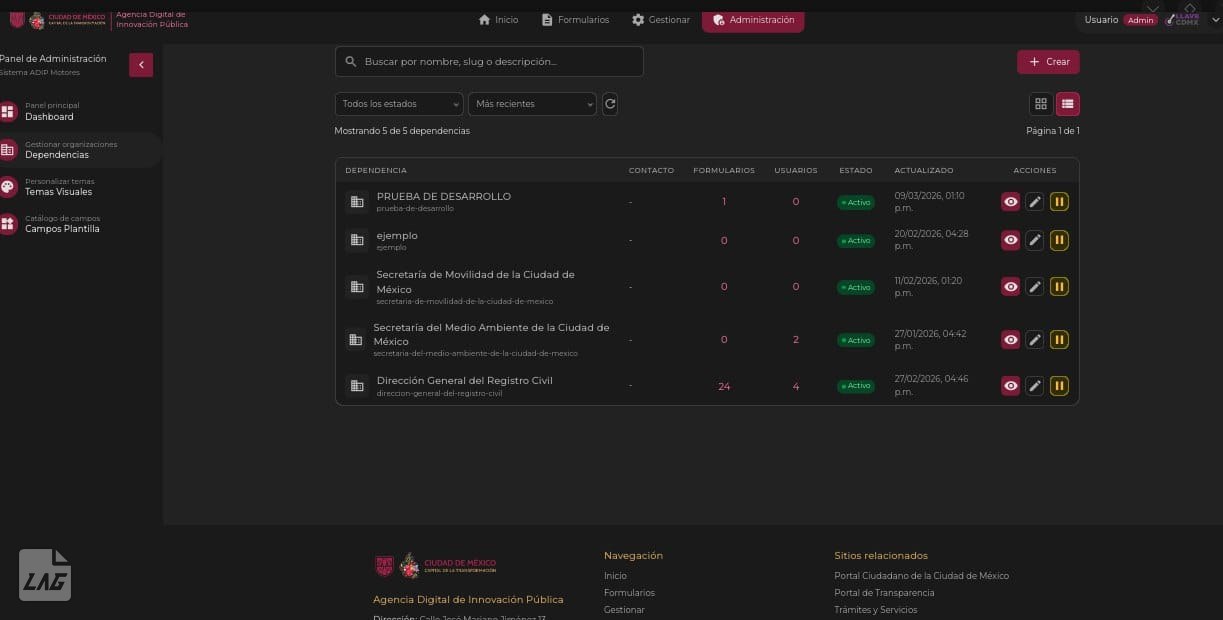Open the footer Gestionar link
This screenshot has height=620, width=1223.
coord(624,610)
